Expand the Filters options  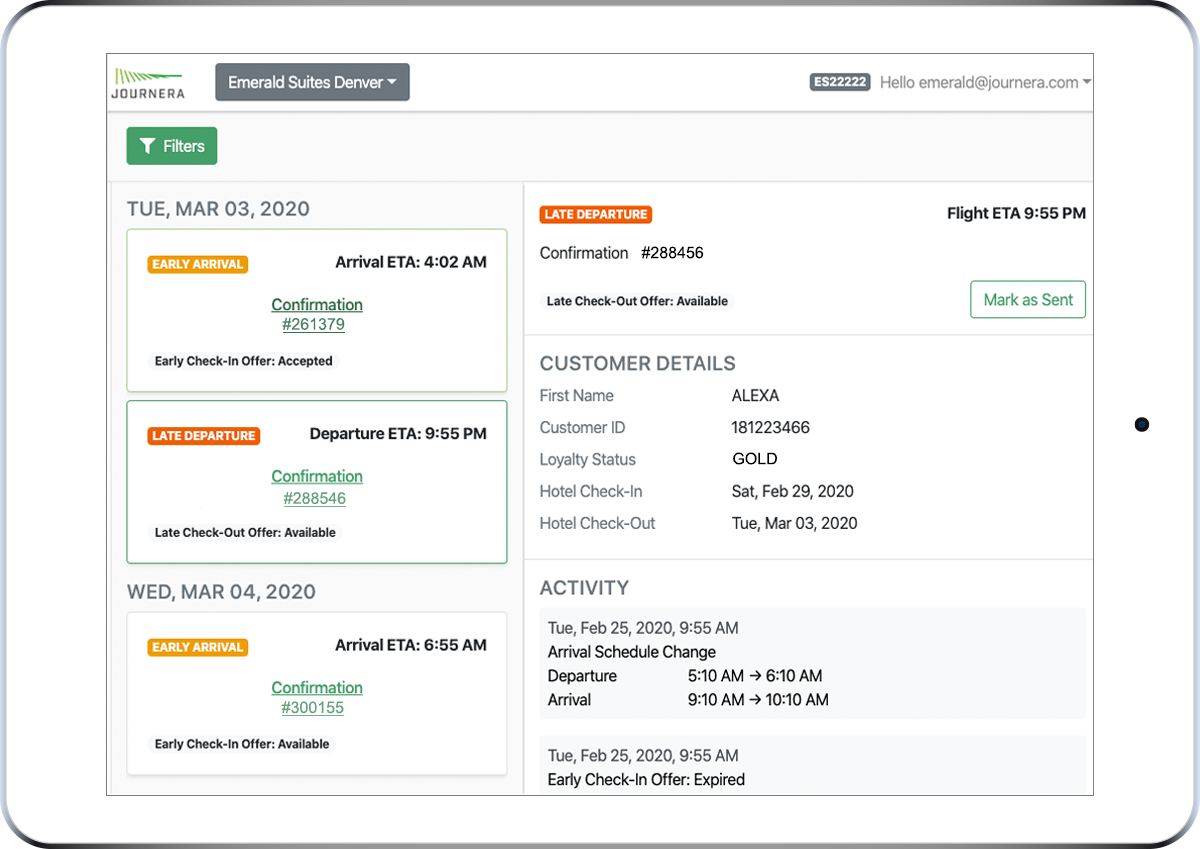tap(171, 145)
